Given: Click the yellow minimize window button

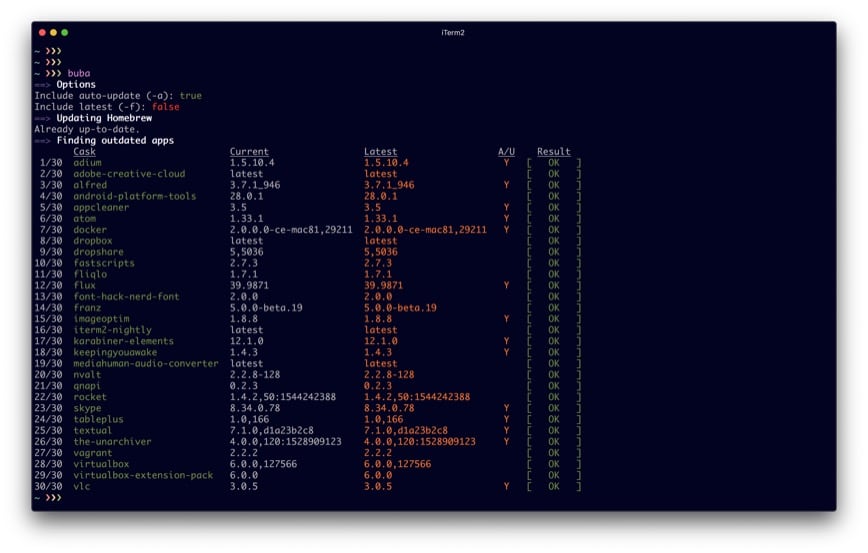Looking at the screenshot, I should point(53,33).
